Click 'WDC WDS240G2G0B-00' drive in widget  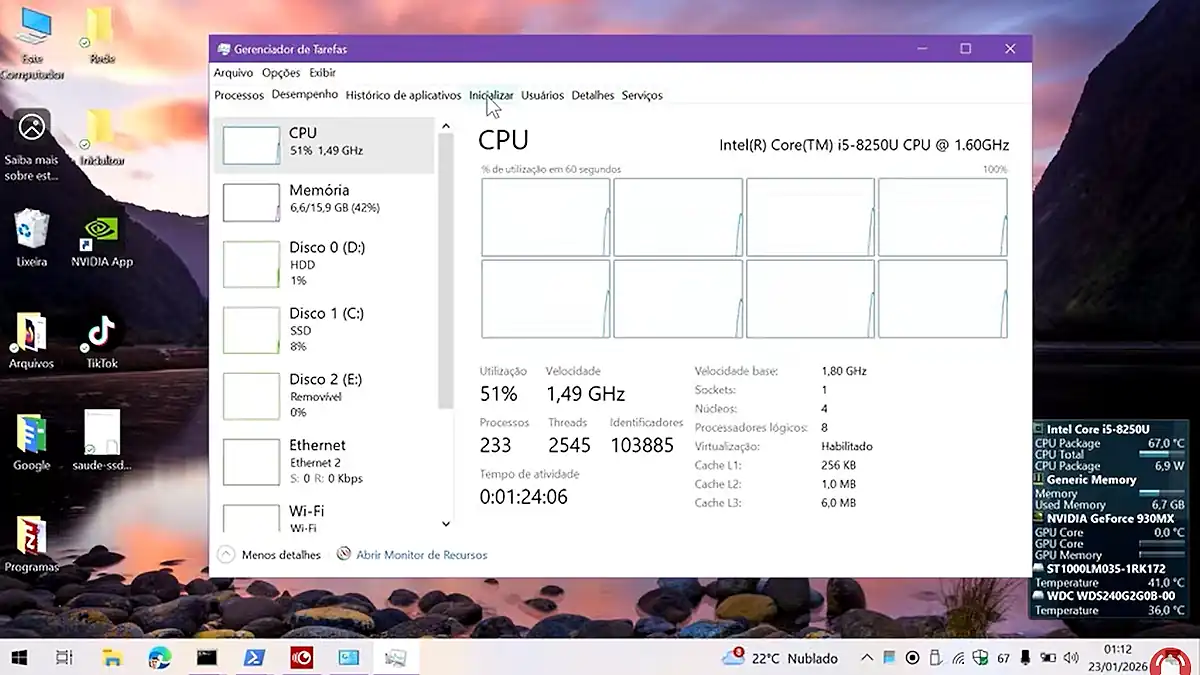coord(1111,596)
